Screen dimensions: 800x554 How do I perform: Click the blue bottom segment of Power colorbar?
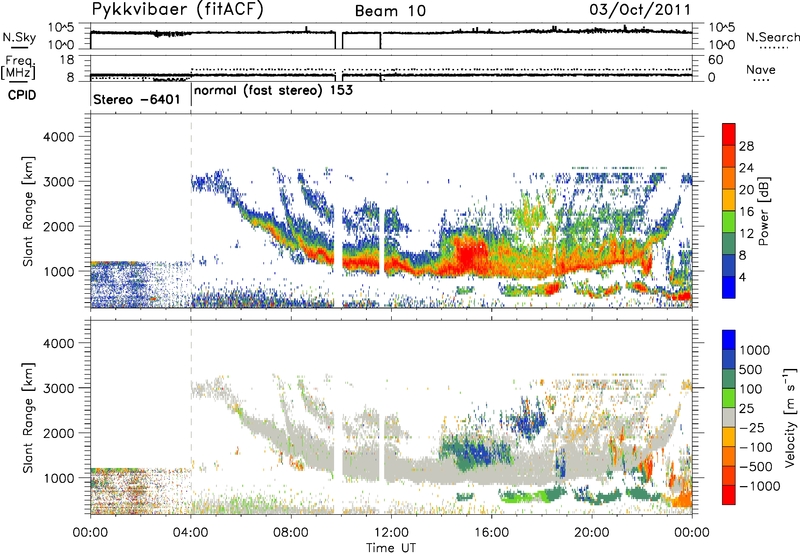click(729, 288)
